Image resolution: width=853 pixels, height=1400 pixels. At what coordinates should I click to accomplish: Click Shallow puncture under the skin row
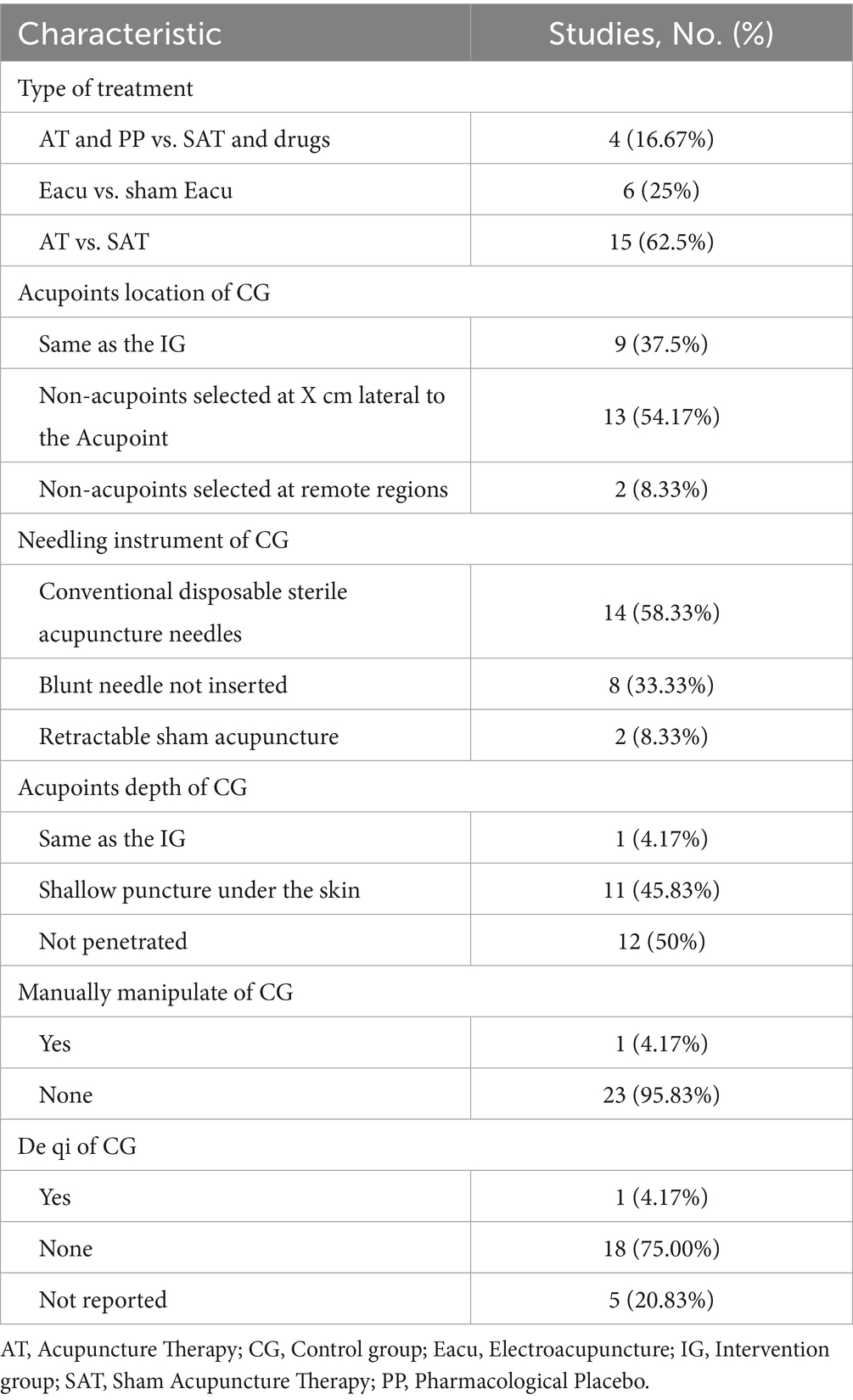(x=426, y=889)
